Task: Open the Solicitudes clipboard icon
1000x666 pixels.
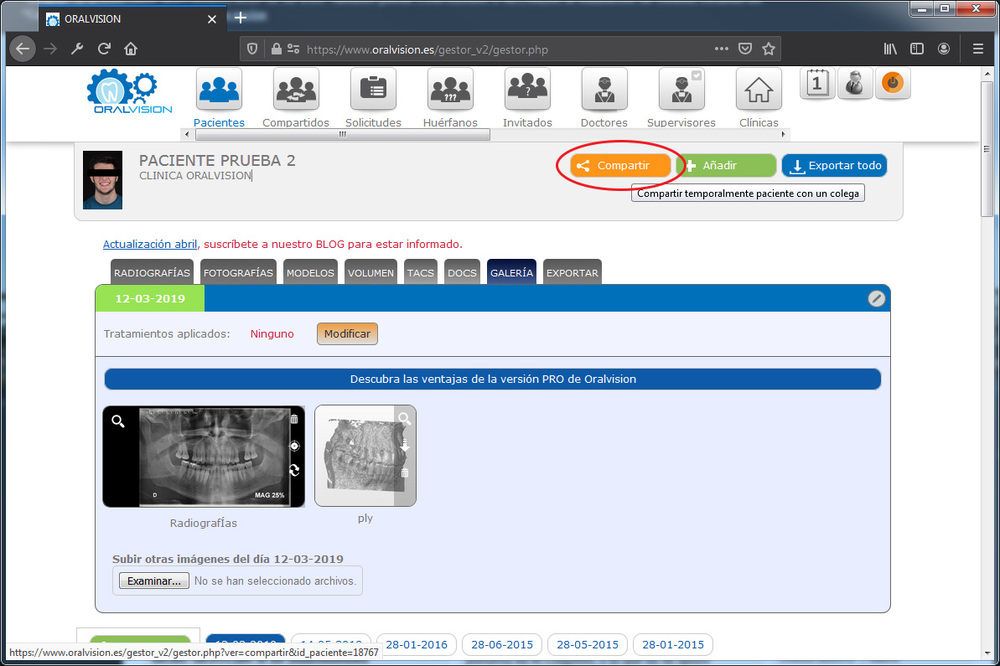Action: (x=373, y=90)
